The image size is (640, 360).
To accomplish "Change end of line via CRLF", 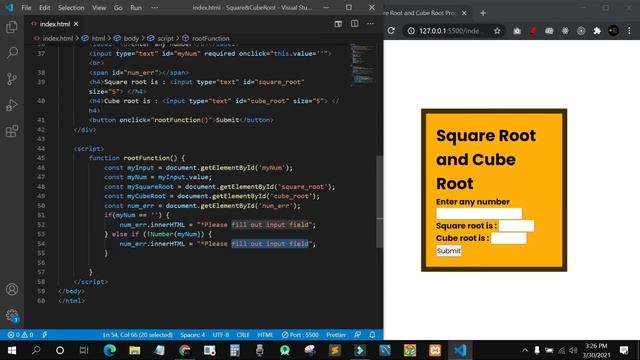I will (x=243, y=335).
